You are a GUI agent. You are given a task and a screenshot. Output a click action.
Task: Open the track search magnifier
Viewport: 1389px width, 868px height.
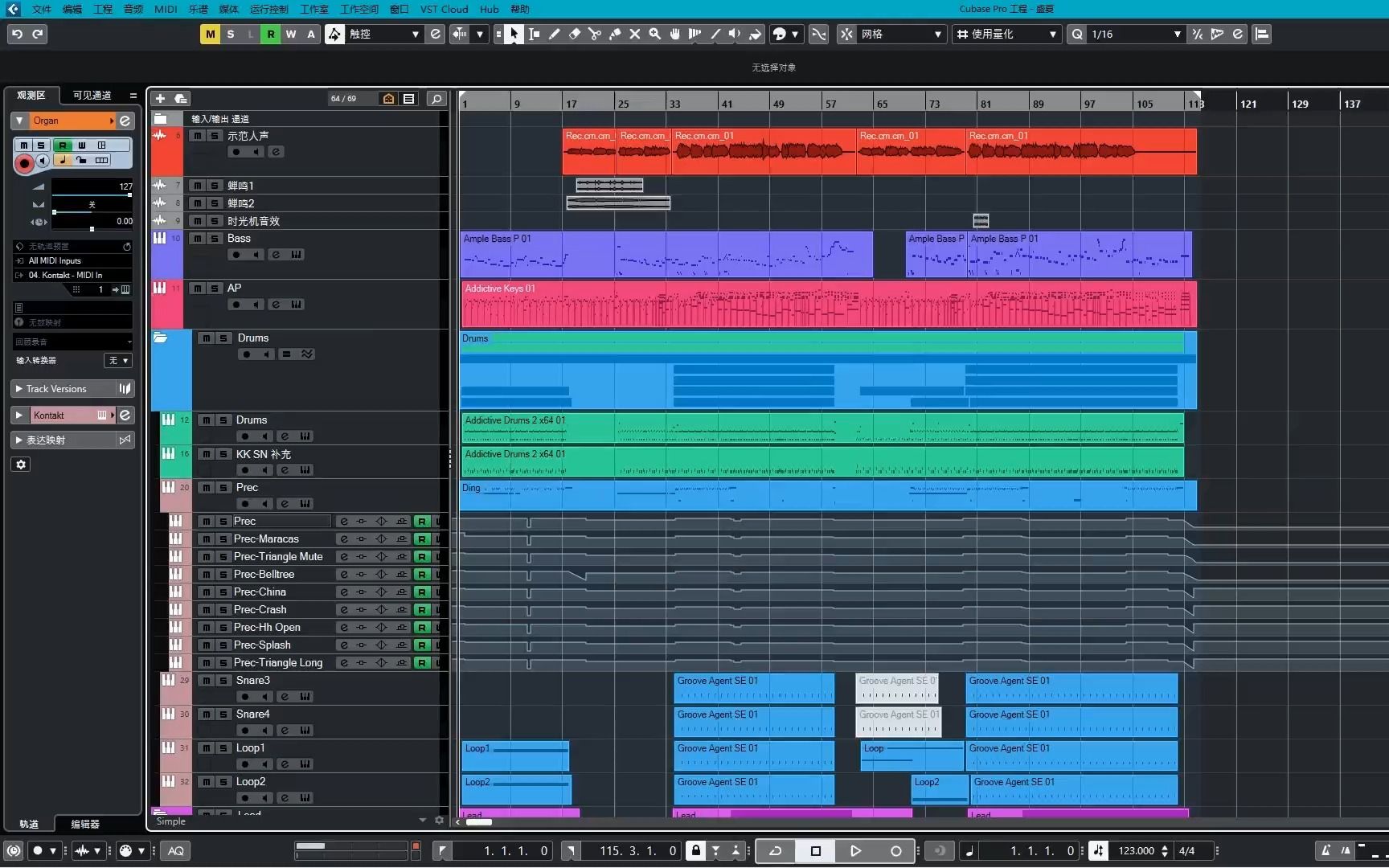[436, 98]
